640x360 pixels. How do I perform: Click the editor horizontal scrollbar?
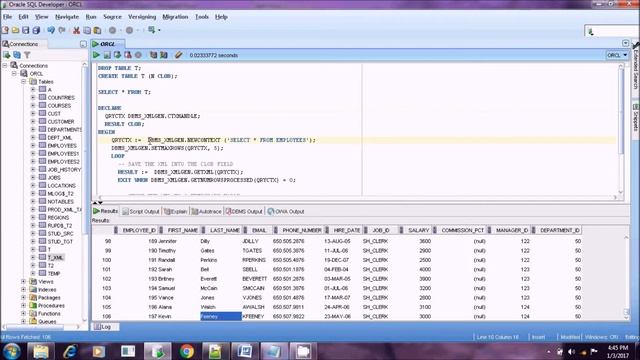coord(357,197)
